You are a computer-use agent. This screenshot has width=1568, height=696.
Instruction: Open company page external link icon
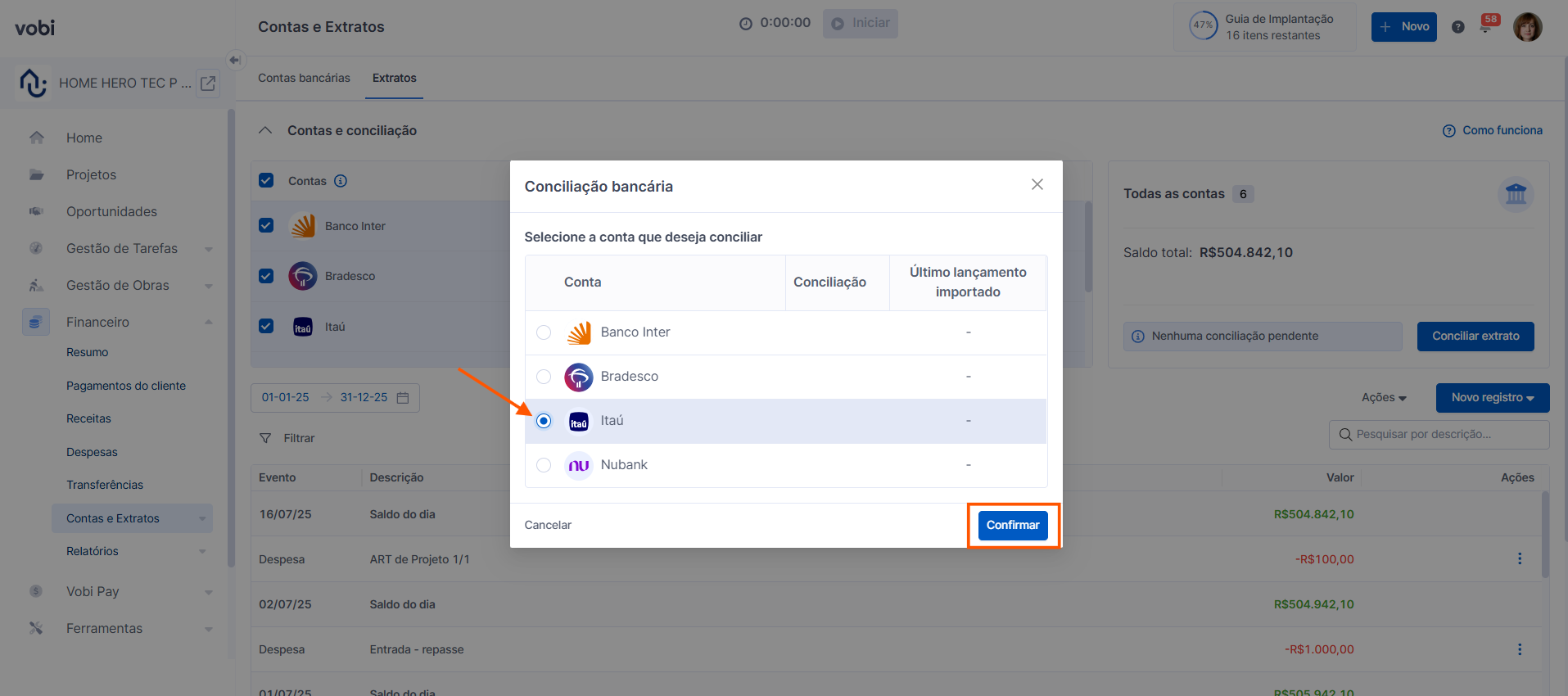(209, 83)
